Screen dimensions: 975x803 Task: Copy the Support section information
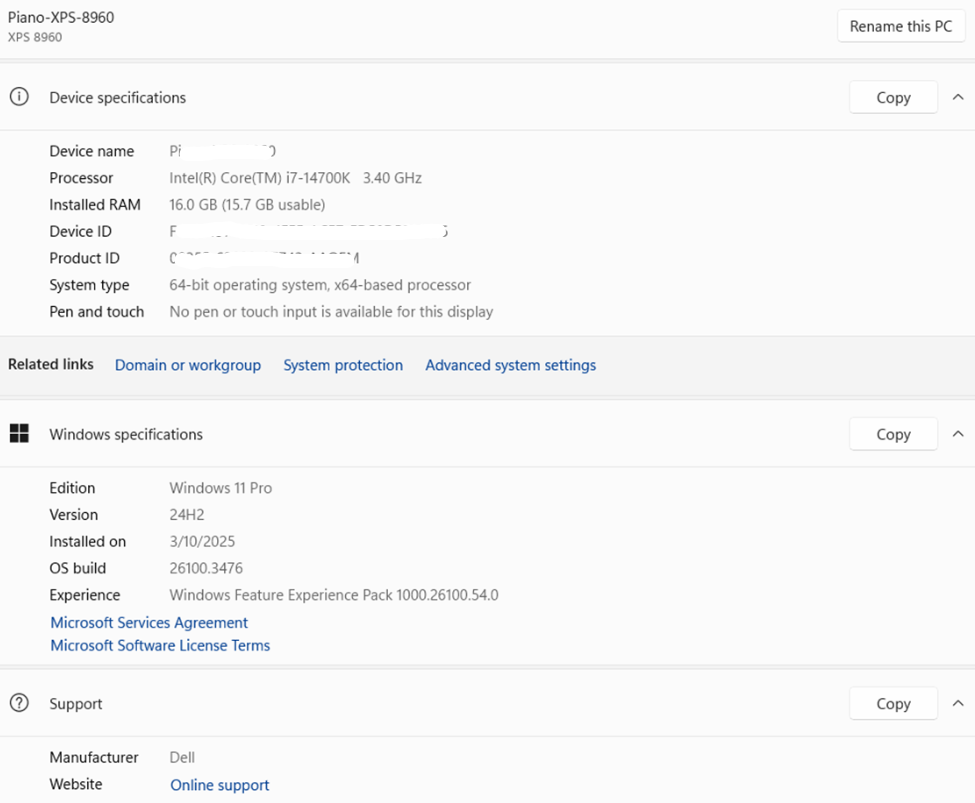893,703
